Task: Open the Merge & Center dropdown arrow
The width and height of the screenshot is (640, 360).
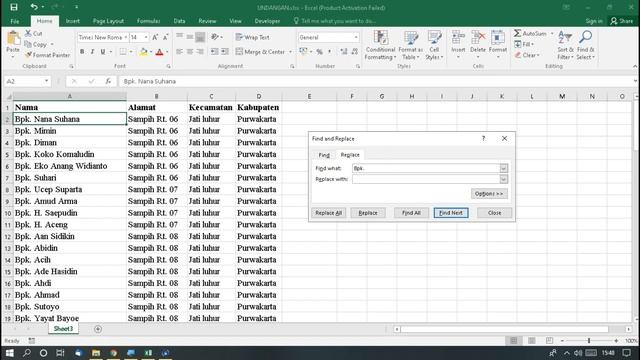Action: point(291,52)
